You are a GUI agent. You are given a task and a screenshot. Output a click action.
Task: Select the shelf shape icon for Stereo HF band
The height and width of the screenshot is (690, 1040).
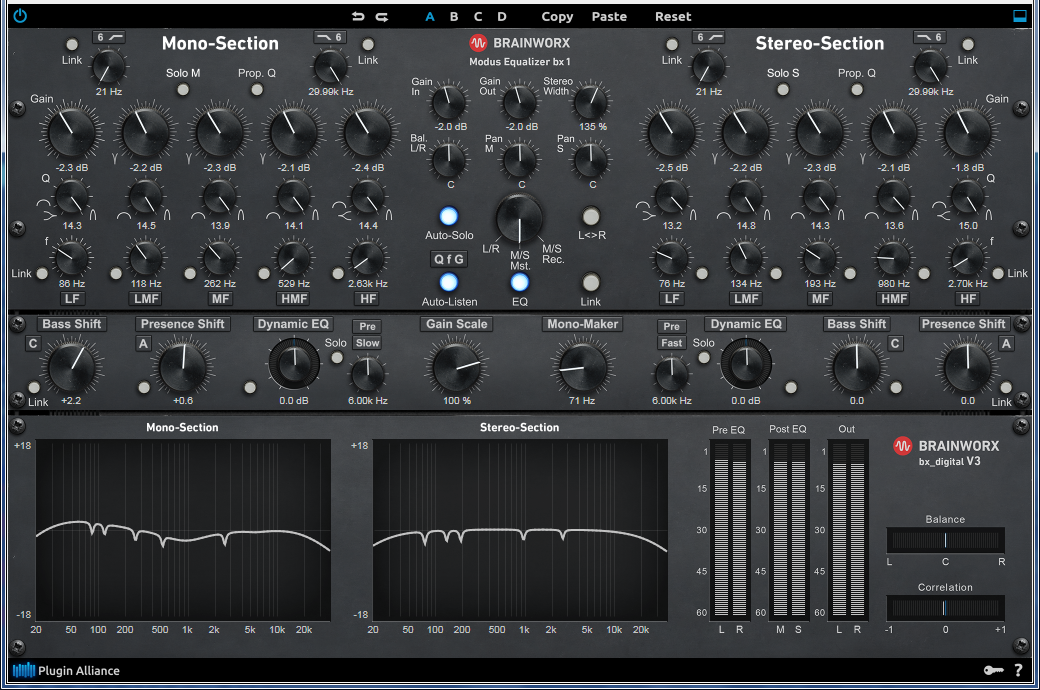point(942,216)
